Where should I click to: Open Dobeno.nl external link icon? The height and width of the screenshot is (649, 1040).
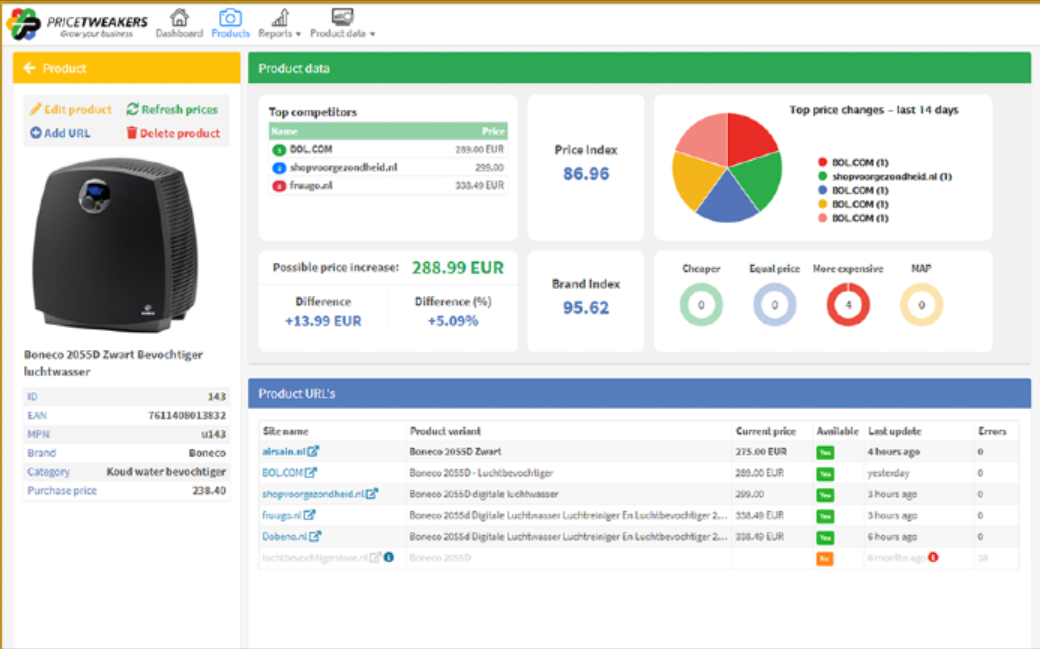point(315,536)
